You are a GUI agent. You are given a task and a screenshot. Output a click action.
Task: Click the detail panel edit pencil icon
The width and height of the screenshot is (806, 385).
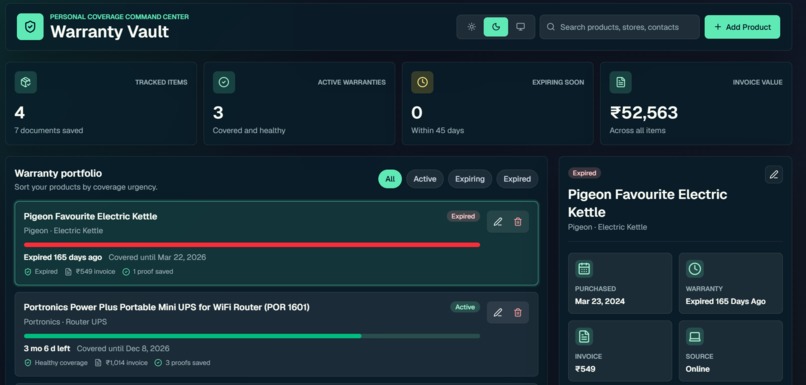774,175
